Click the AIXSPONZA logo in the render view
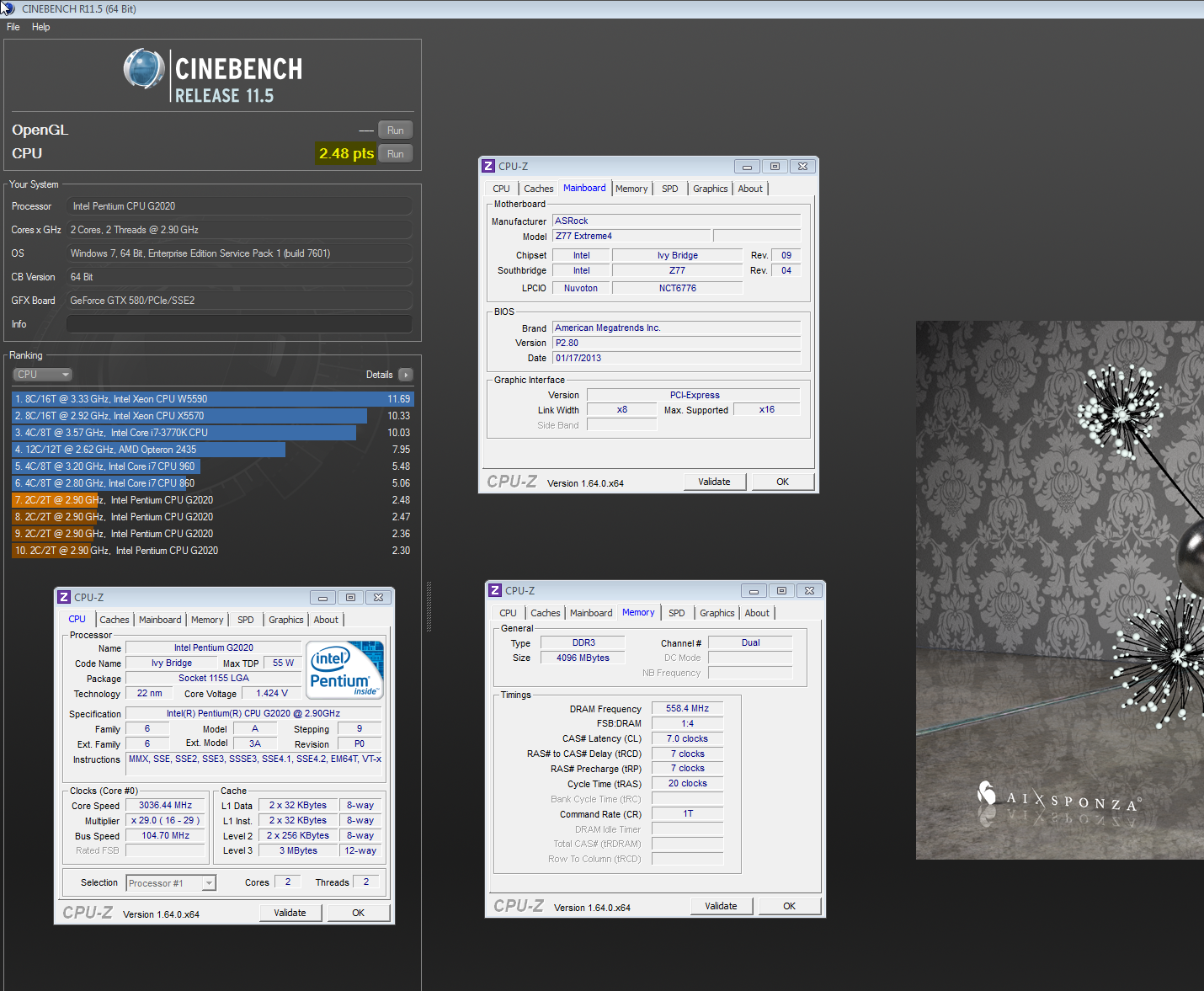Viewport: 1204px width, 991px height. coord(1059,797)
